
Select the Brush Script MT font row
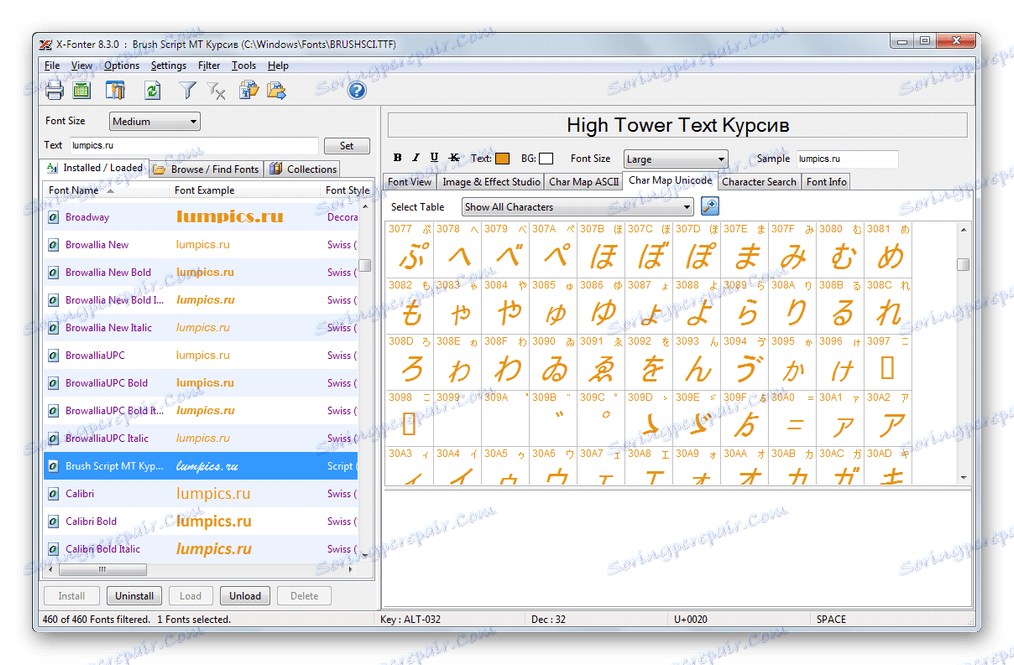200,466
